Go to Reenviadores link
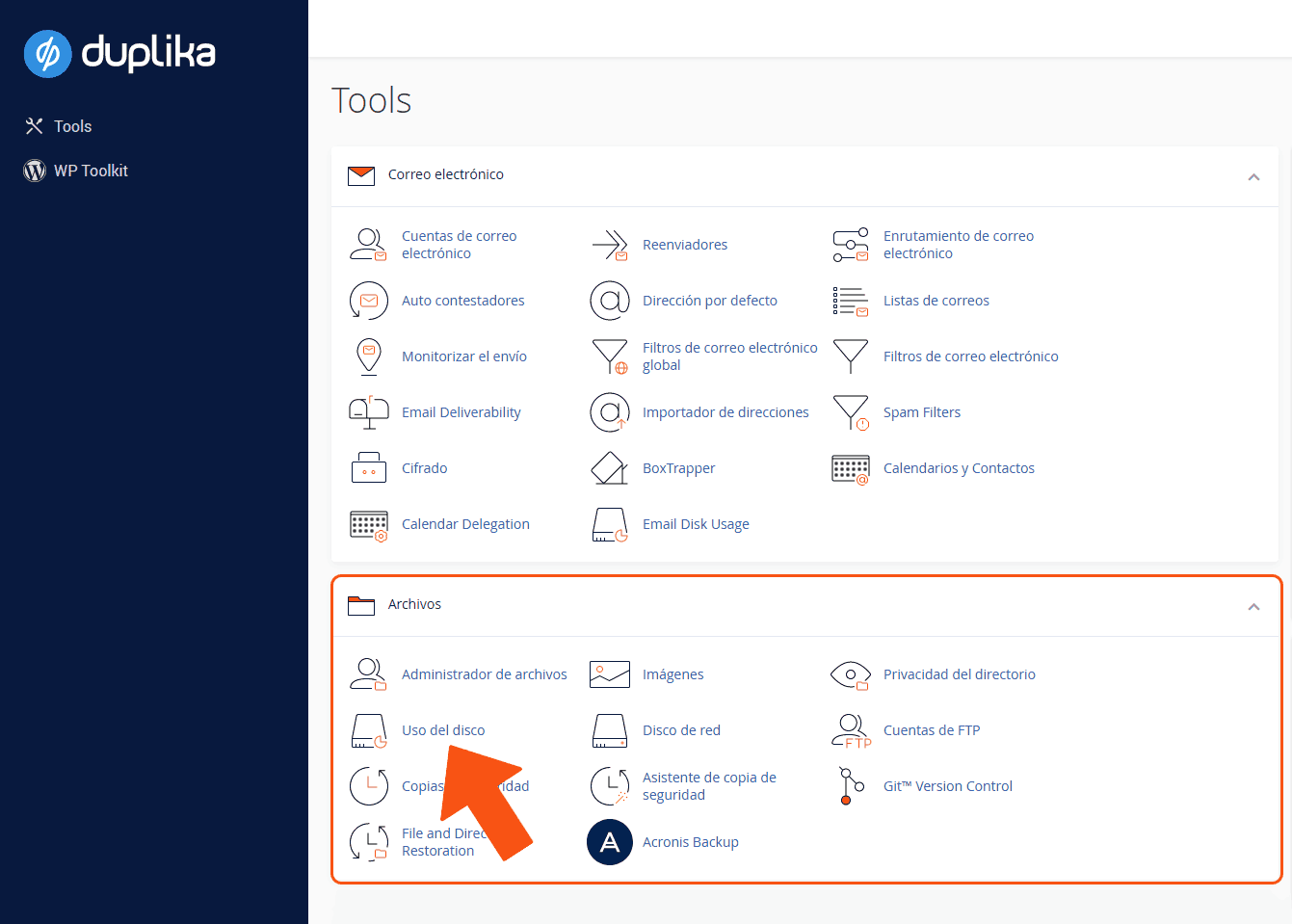Image resolution: width=1292 pixels, height=924 pixels. point(684,245)
